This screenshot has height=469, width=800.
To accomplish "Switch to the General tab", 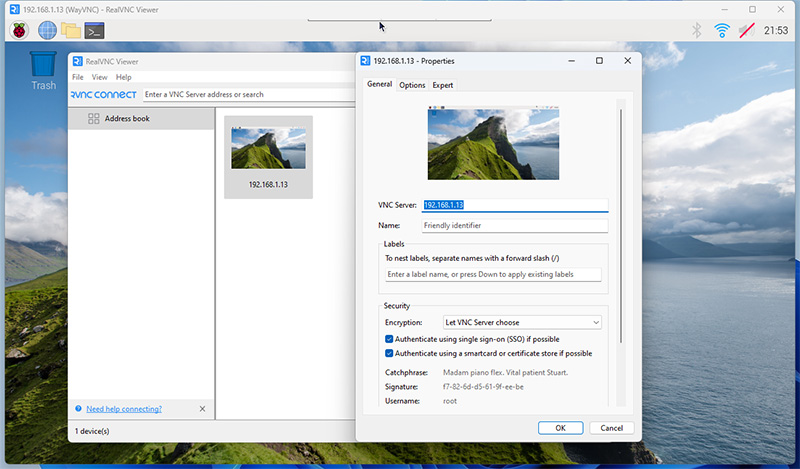I will [x=380, y=84].
